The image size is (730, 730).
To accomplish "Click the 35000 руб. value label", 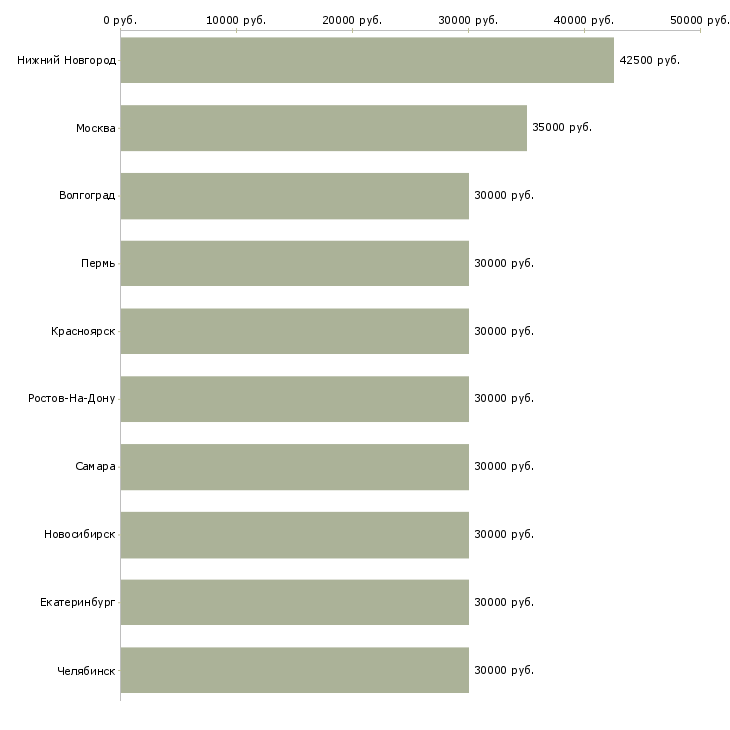I will (562, 128).
